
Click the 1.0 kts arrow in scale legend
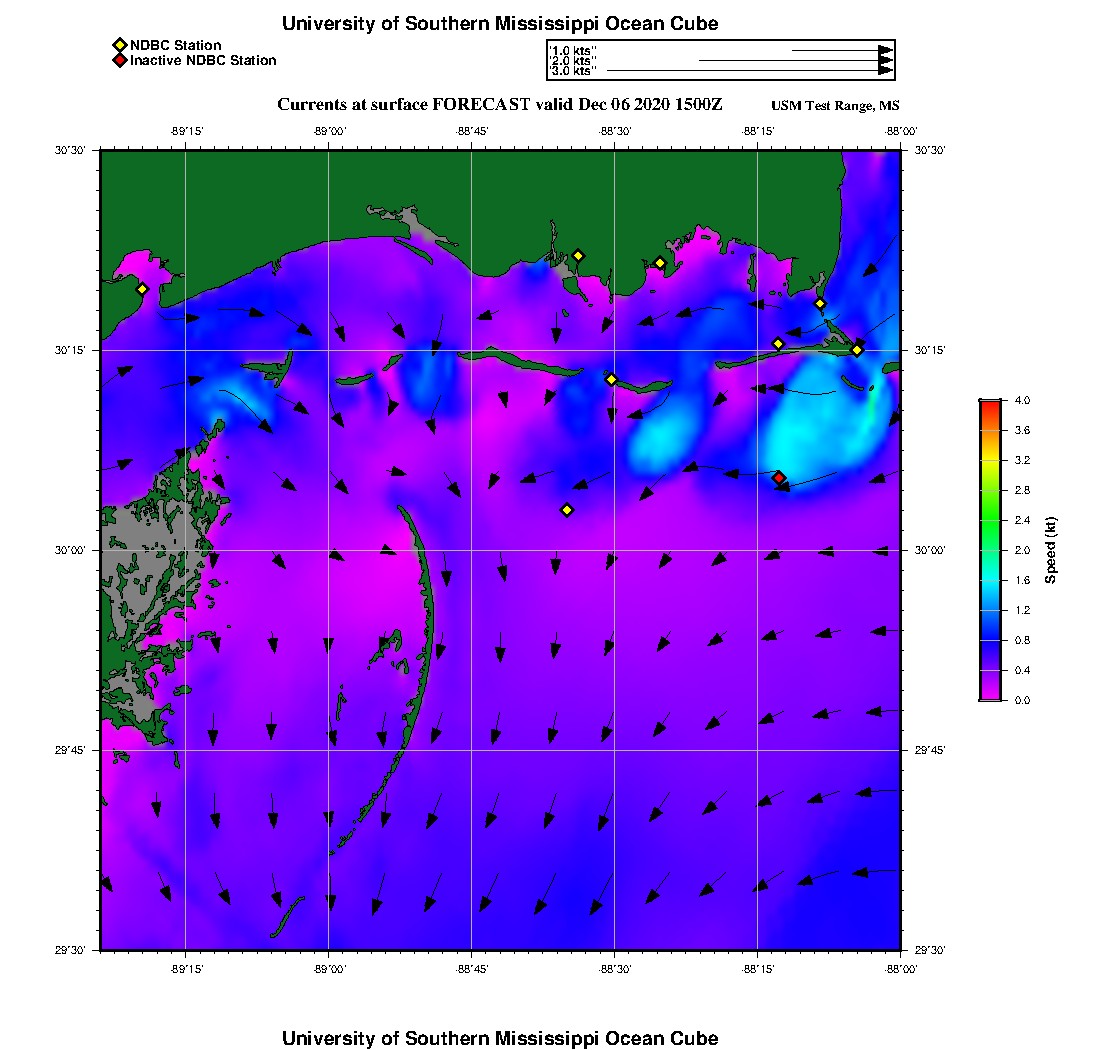[x=842, y=49]
